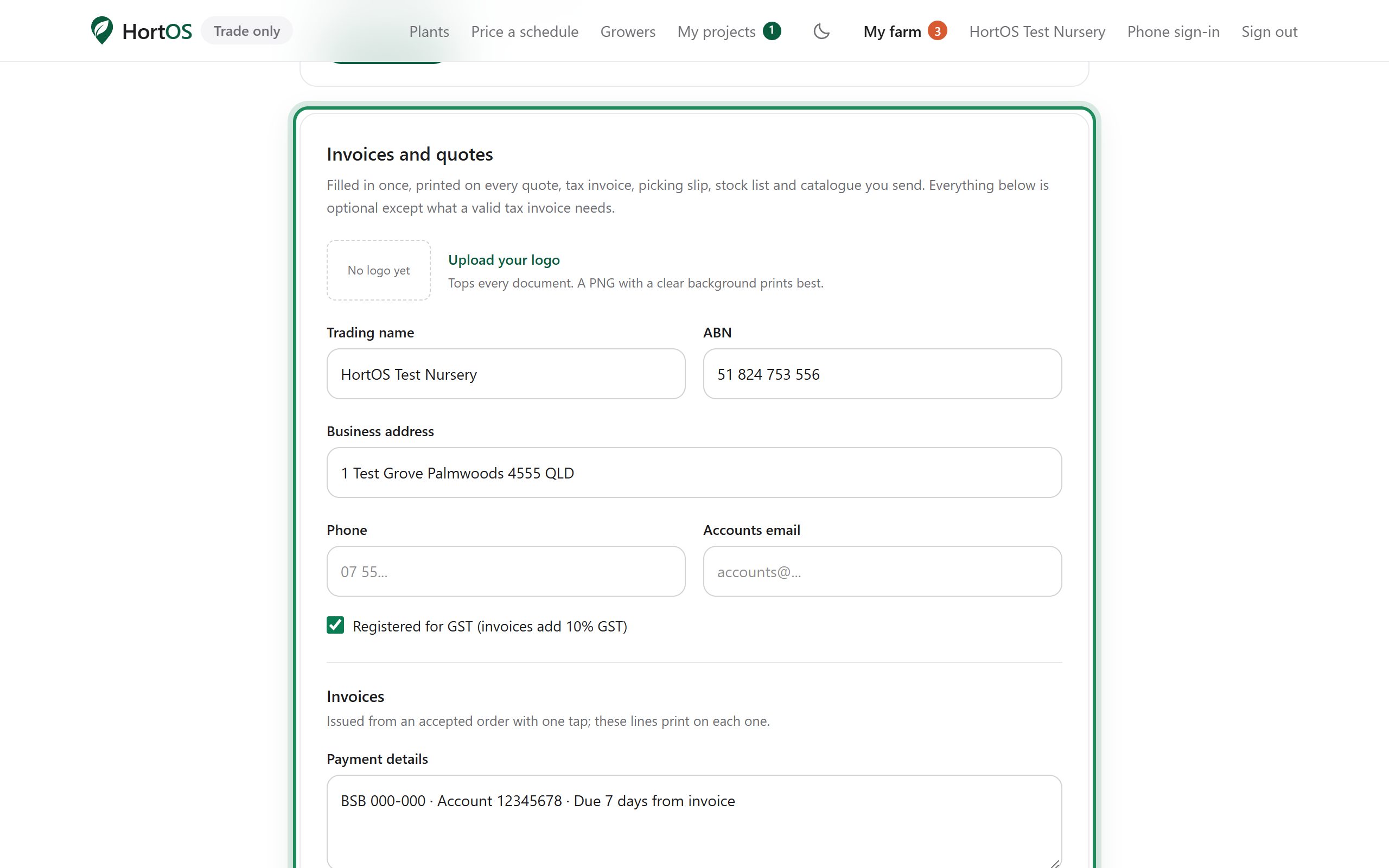Click the My farm notification badge 3
Image resolution: width=1389 pixels, height=868 pixels.
pos(937,30)
